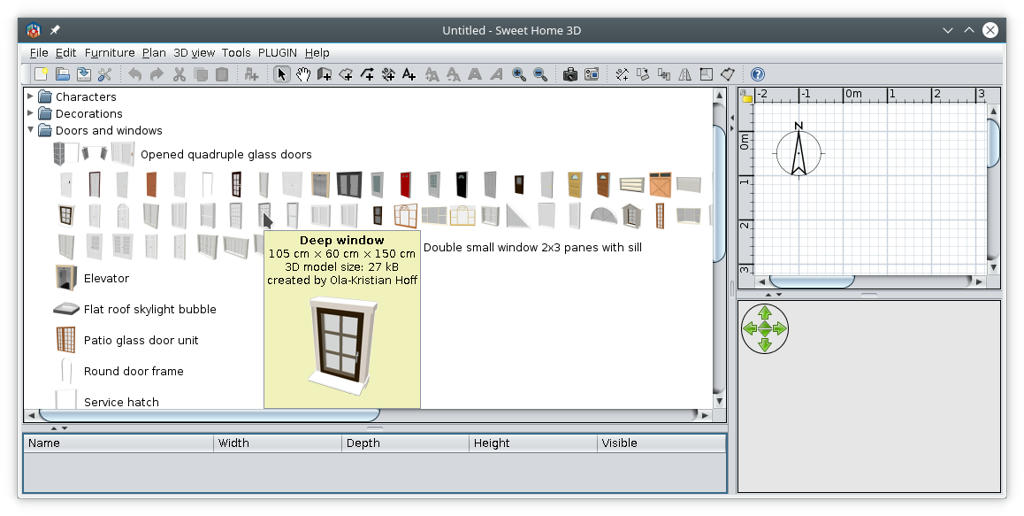Click the Copy icon in toolbar
The width and height of the screenshot is (1024, 516).
click(200, 74)
